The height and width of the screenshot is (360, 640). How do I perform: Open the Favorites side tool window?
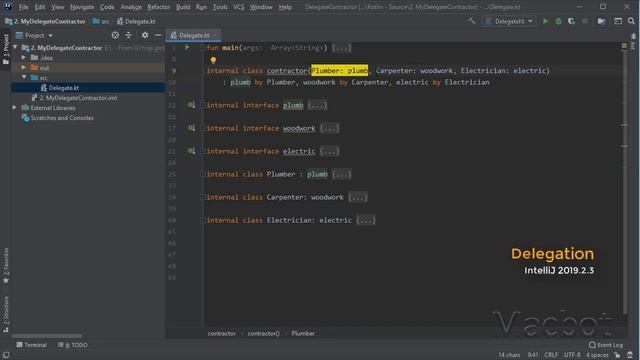(6, 265)
